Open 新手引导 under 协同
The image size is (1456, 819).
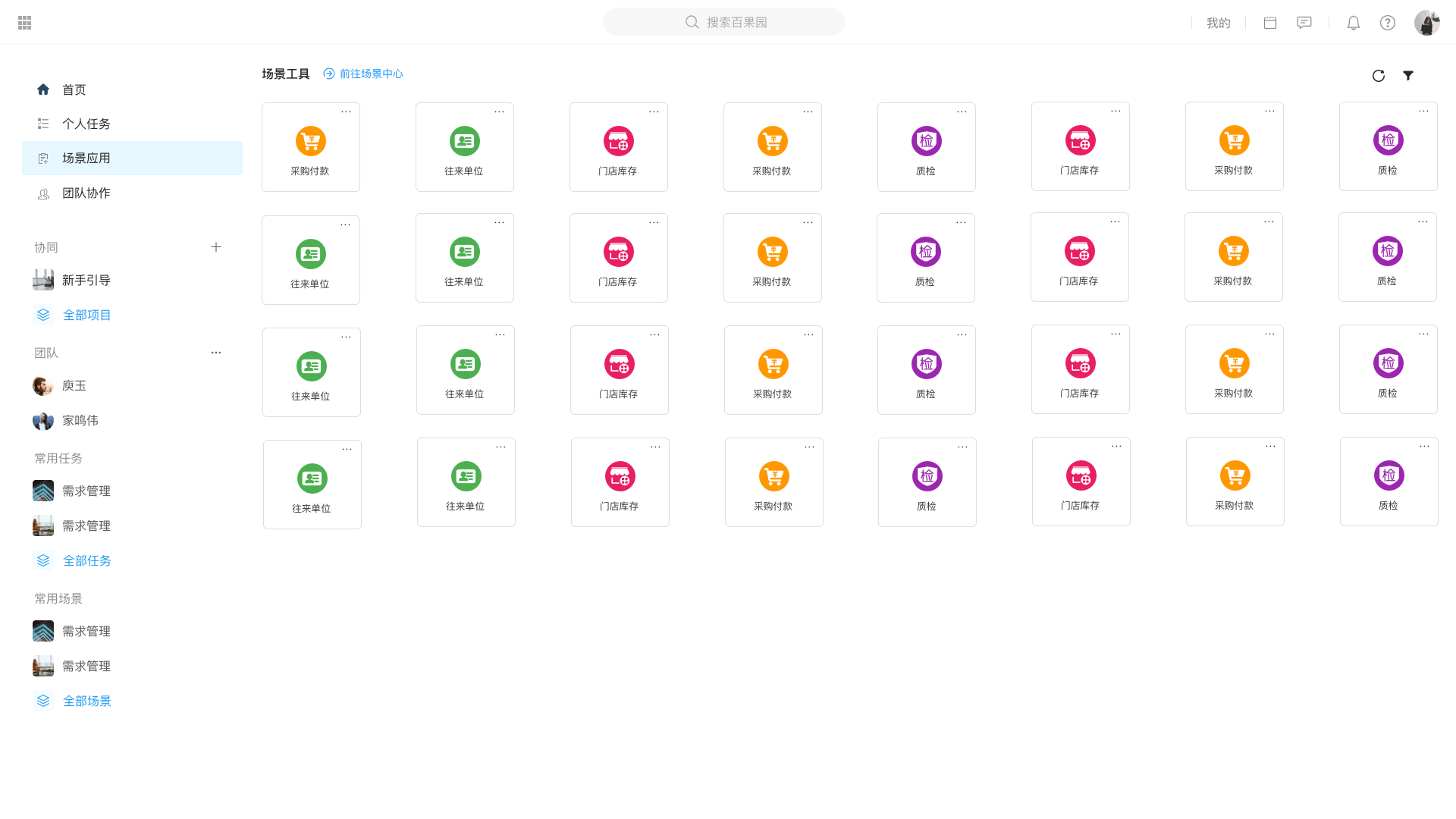point(86,281)
